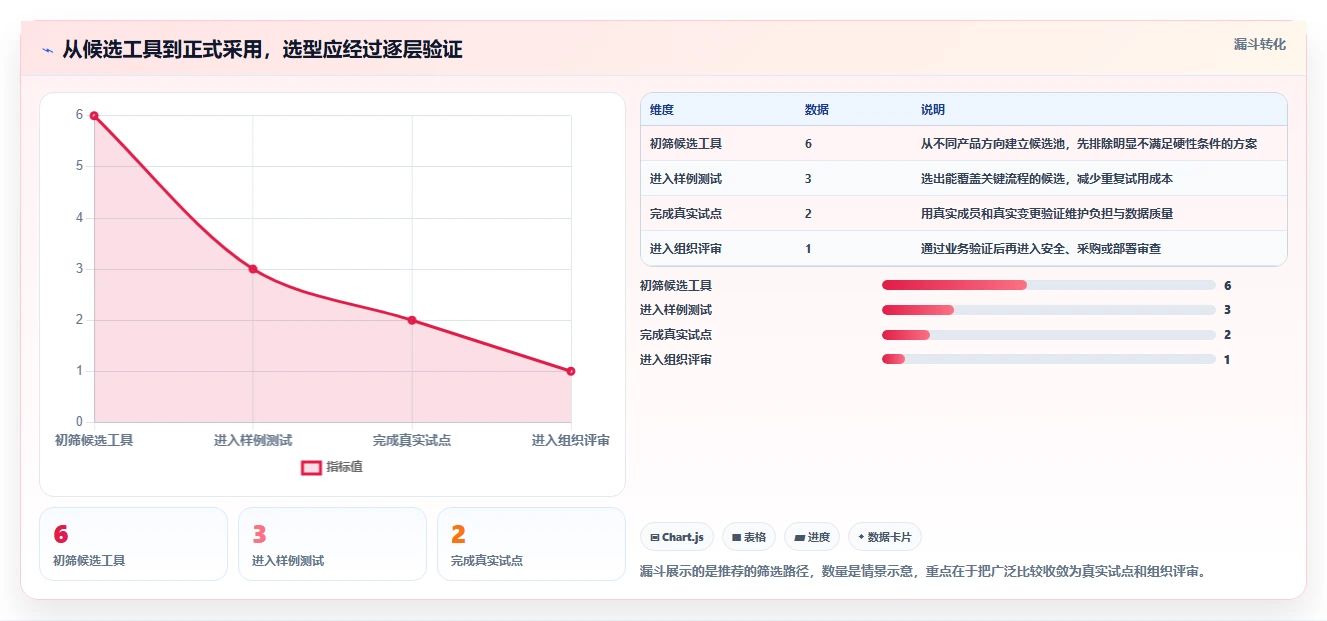1327x621 pixels.
Task: Click the 维度 column header in the table
Action: pos(662,110)
